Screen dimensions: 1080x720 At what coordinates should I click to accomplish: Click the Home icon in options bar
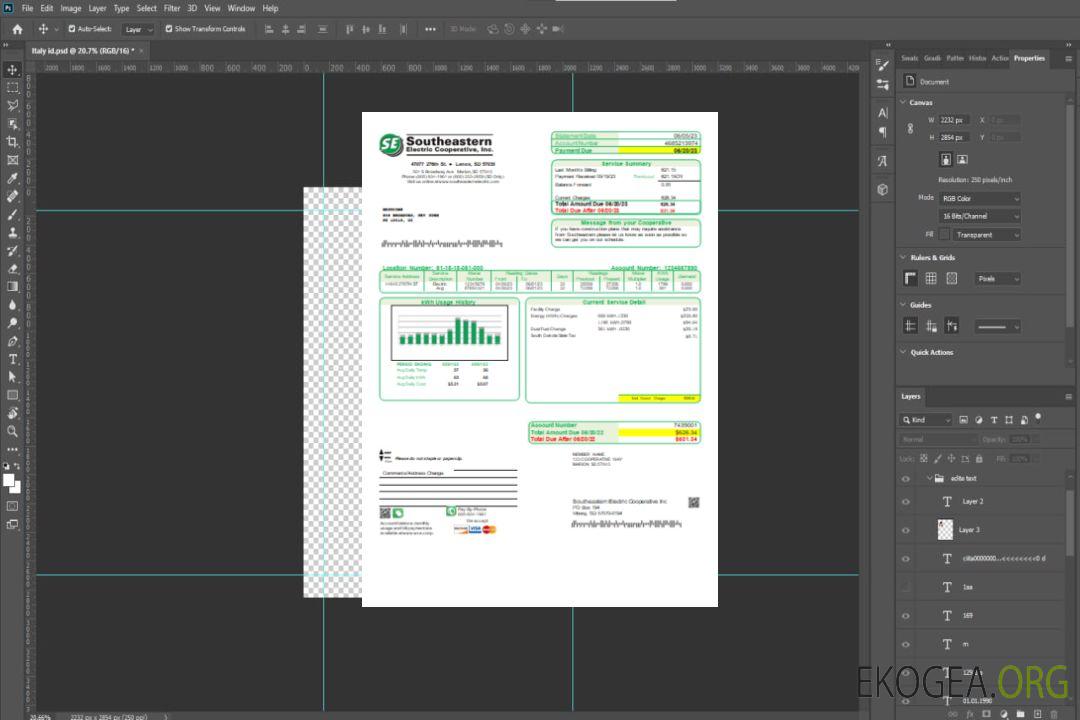click(x=17, y=29)
